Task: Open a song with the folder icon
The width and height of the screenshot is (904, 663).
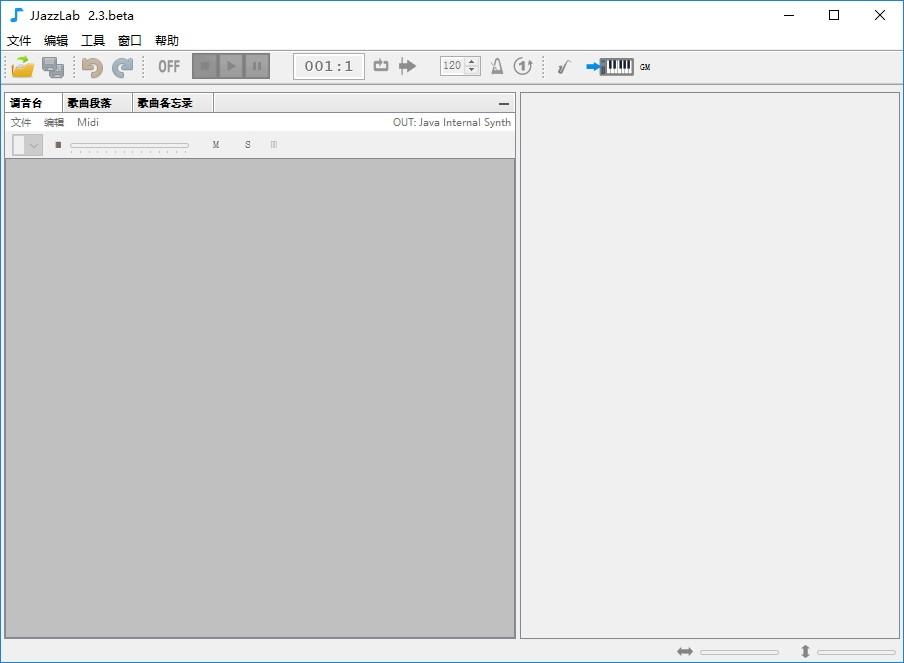Action: (23, 67)
